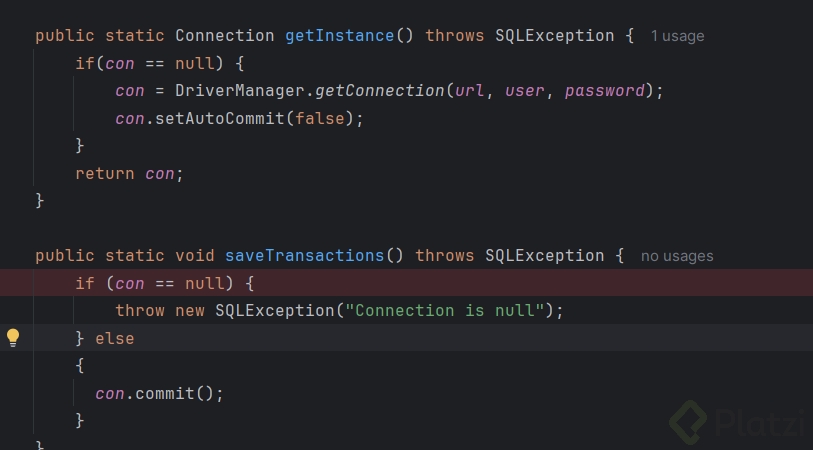813x450 pixels.
Task: Click the getConnection method call
Action: coord(379,91)
